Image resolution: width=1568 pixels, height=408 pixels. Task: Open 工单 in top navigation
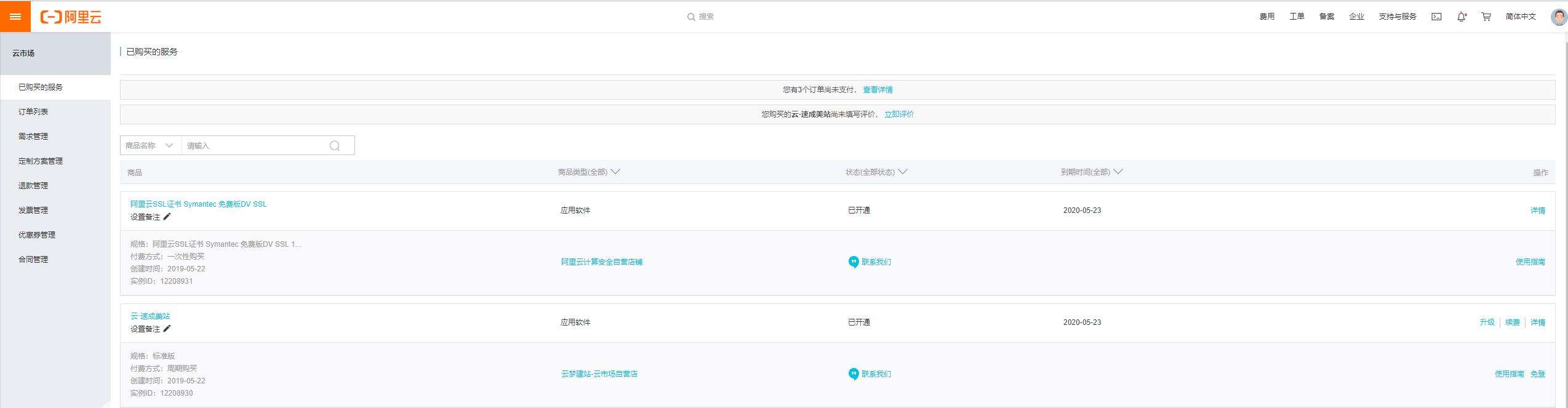tap(1297, 17)
